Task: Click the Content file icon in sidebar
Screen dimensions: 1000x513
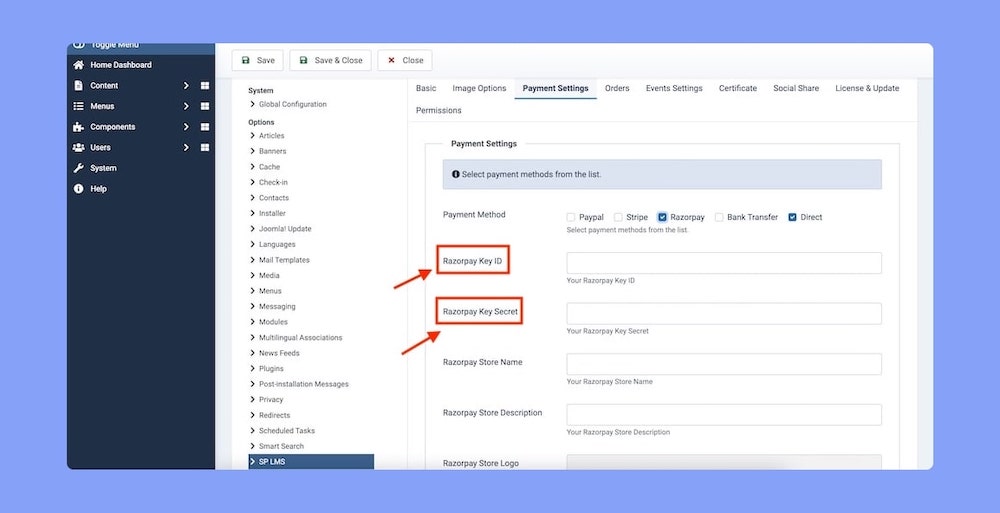Action: click(x=79, y=86)
